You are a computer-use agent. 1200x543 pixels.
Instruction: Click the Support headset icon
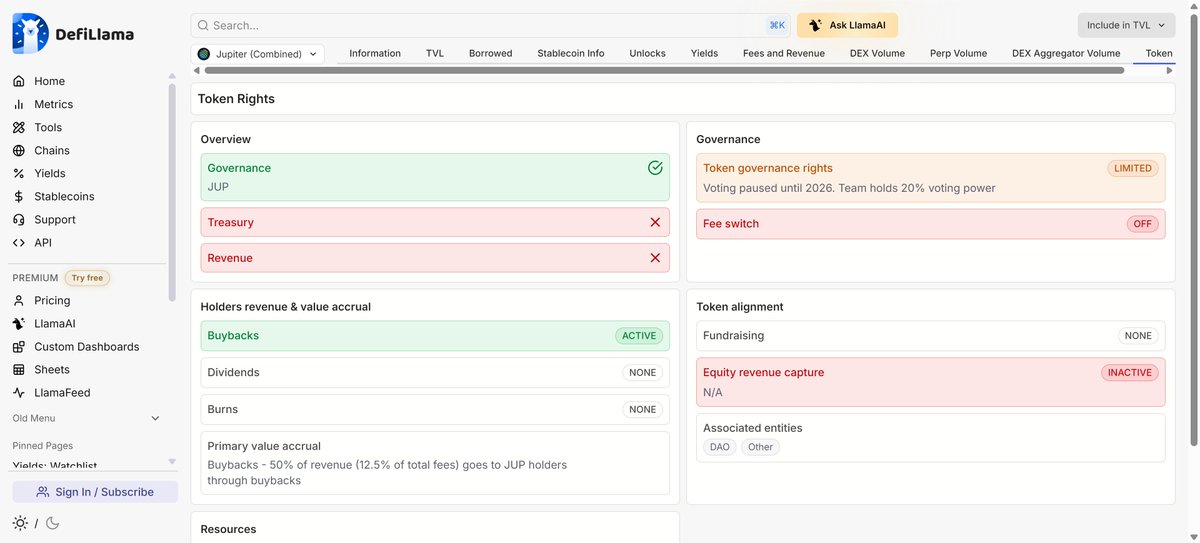[19, 219]
